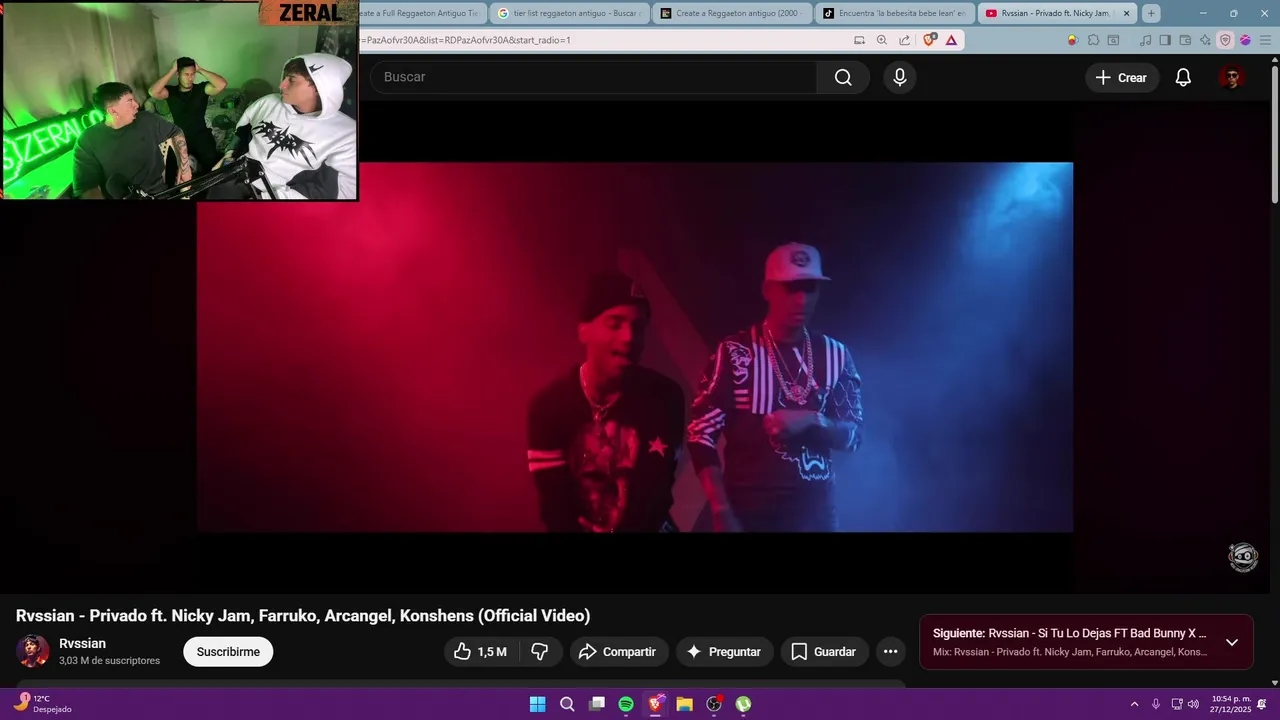
Task: Dislike the video with thumbs-down
Action: (540, 651)
